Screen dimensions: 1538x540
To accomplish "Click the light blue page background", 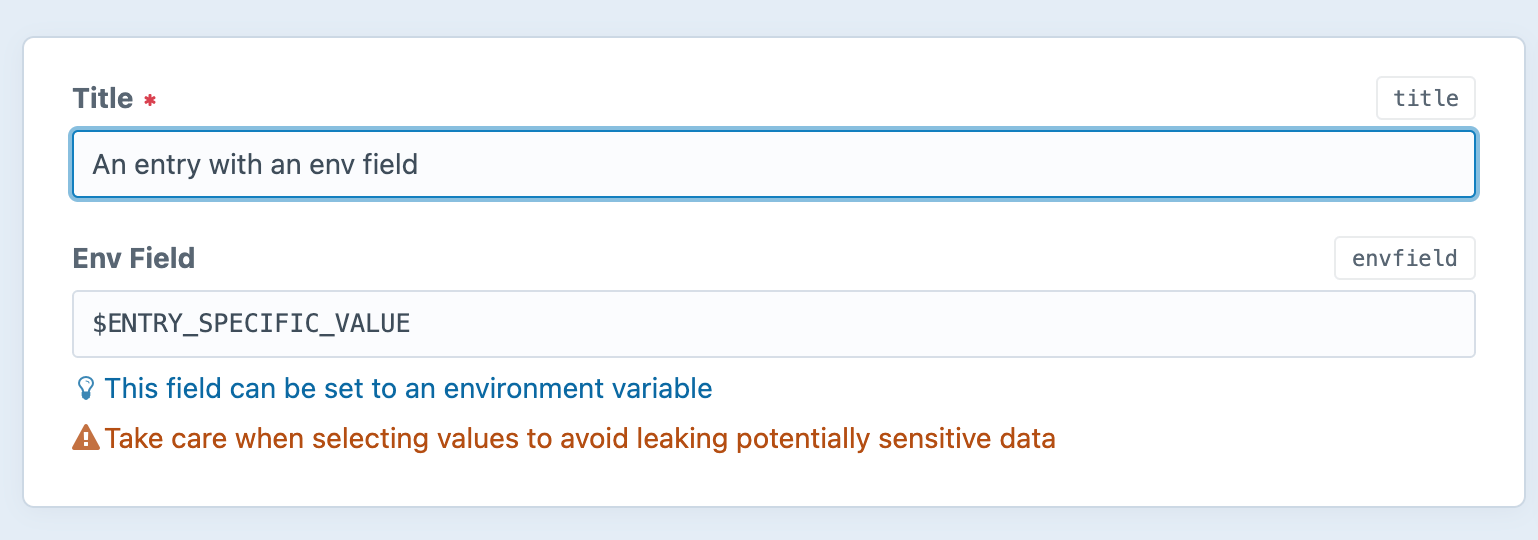I will pos(770,17).
